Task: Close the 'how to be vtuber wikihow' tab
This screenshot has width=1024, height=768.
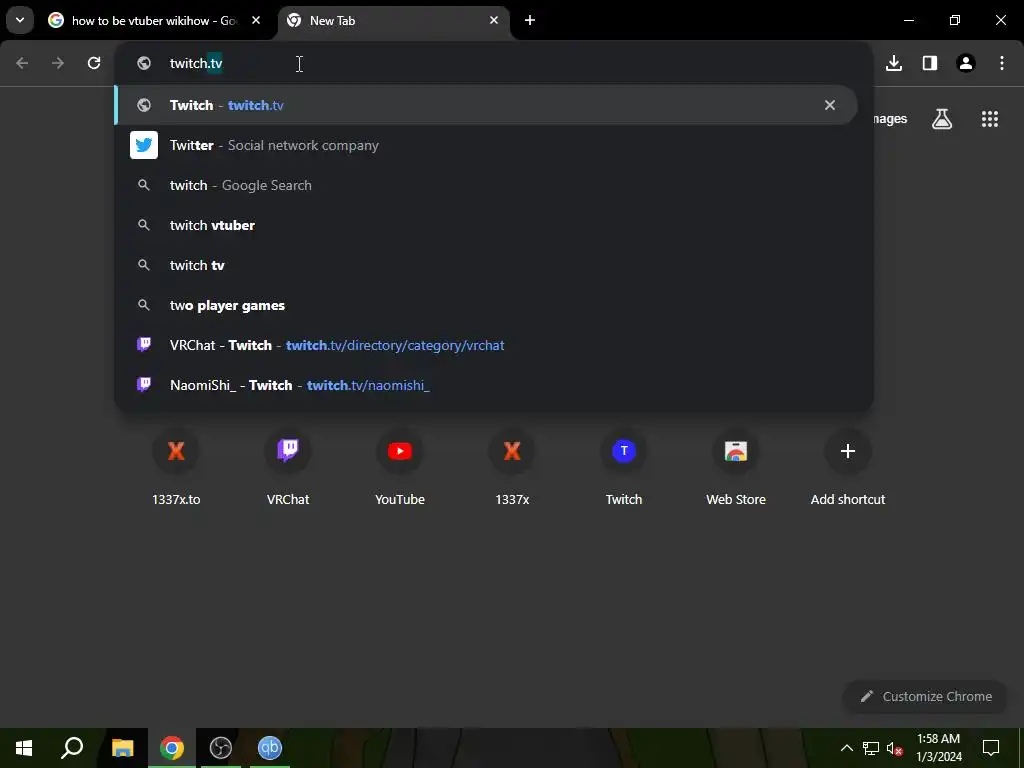Action: (x=256, y=20)
